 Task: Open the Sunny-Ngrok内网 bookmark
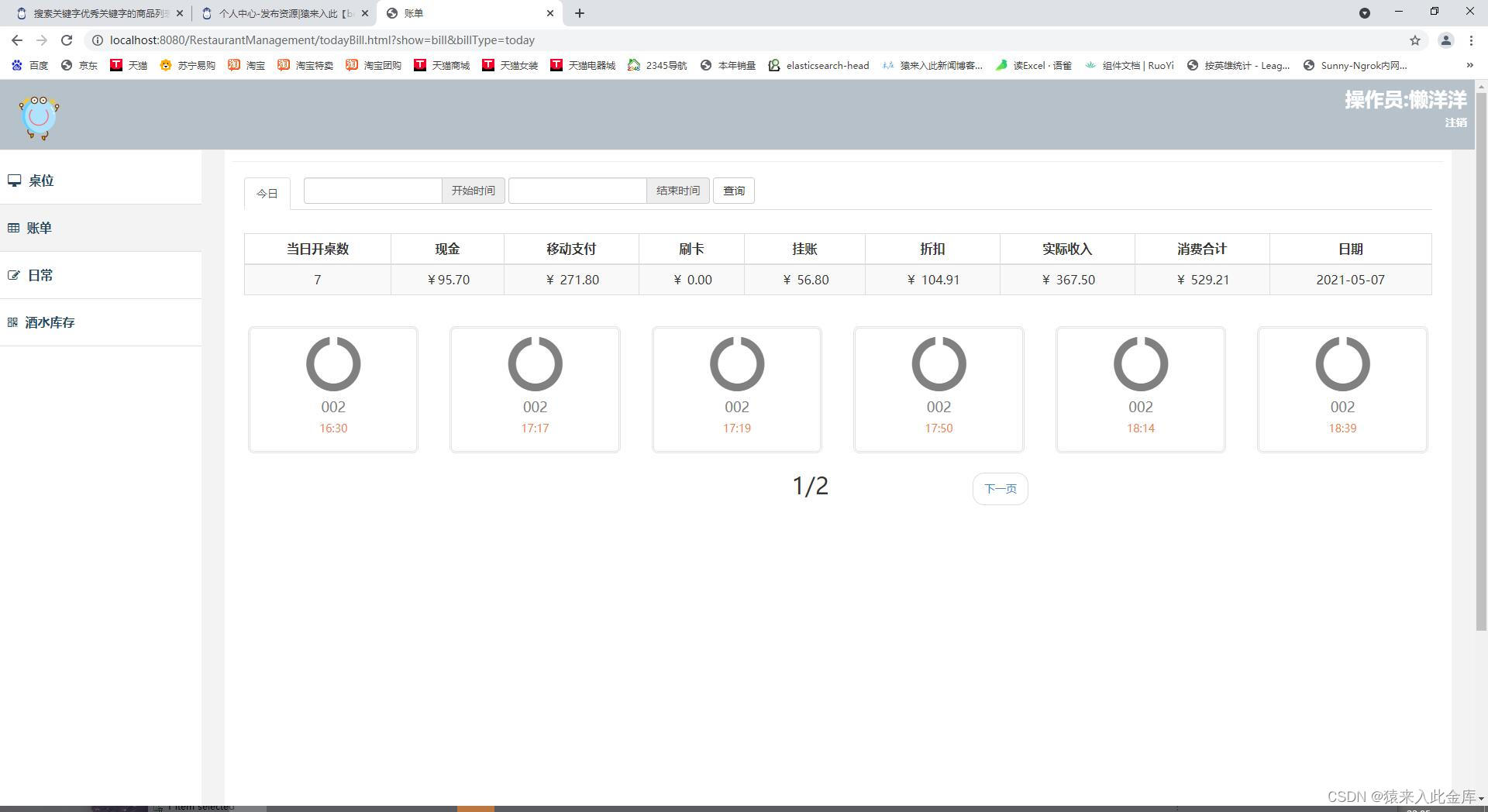pyautogui.click(x=1355, y=65)
